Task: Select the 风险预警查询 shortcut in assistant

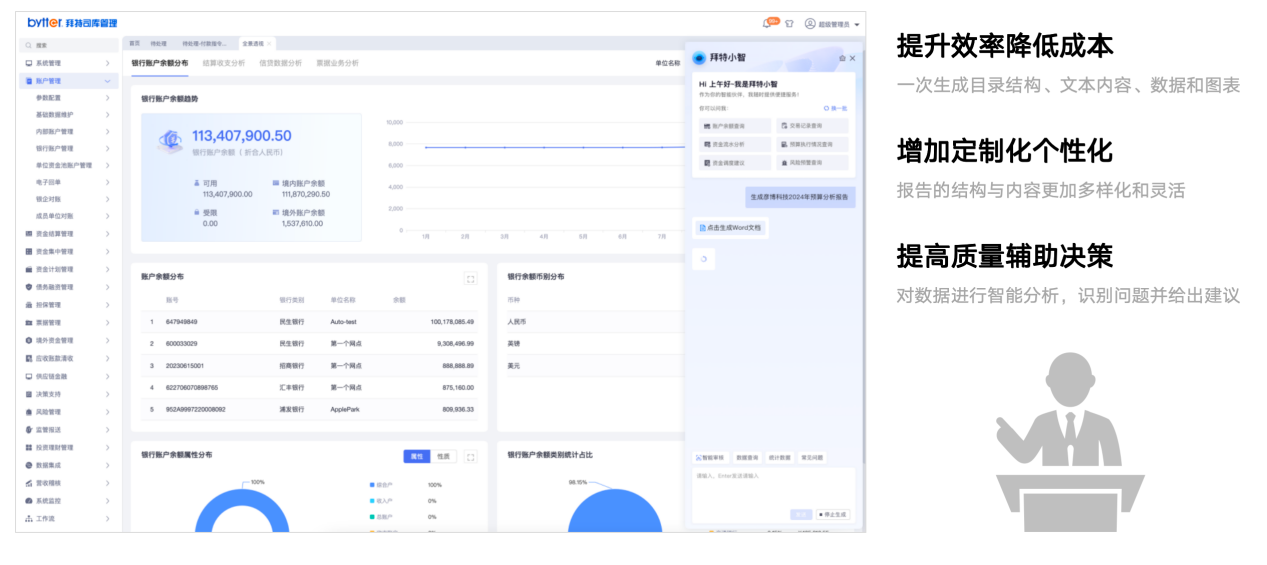Action: tap(811, 162)
